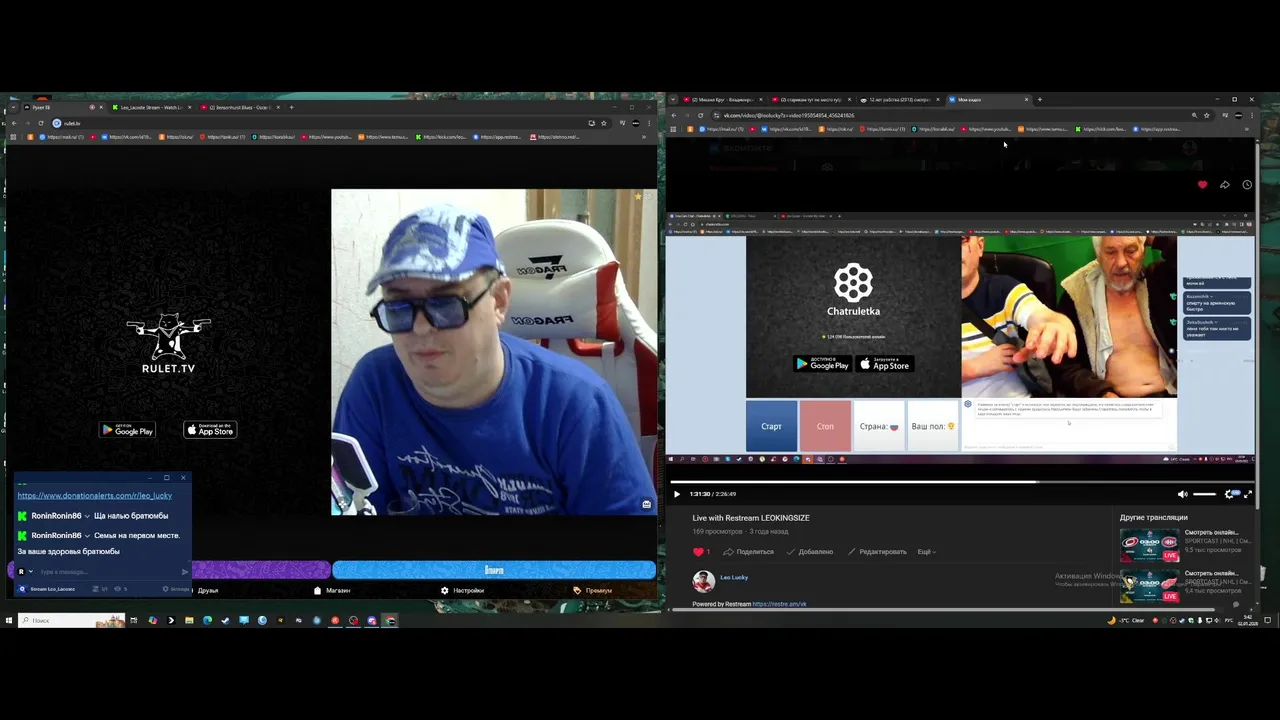Screen dimensions: 1280x720
Task: Open the chat account selector dropdown
Action: tap(25, 572)
